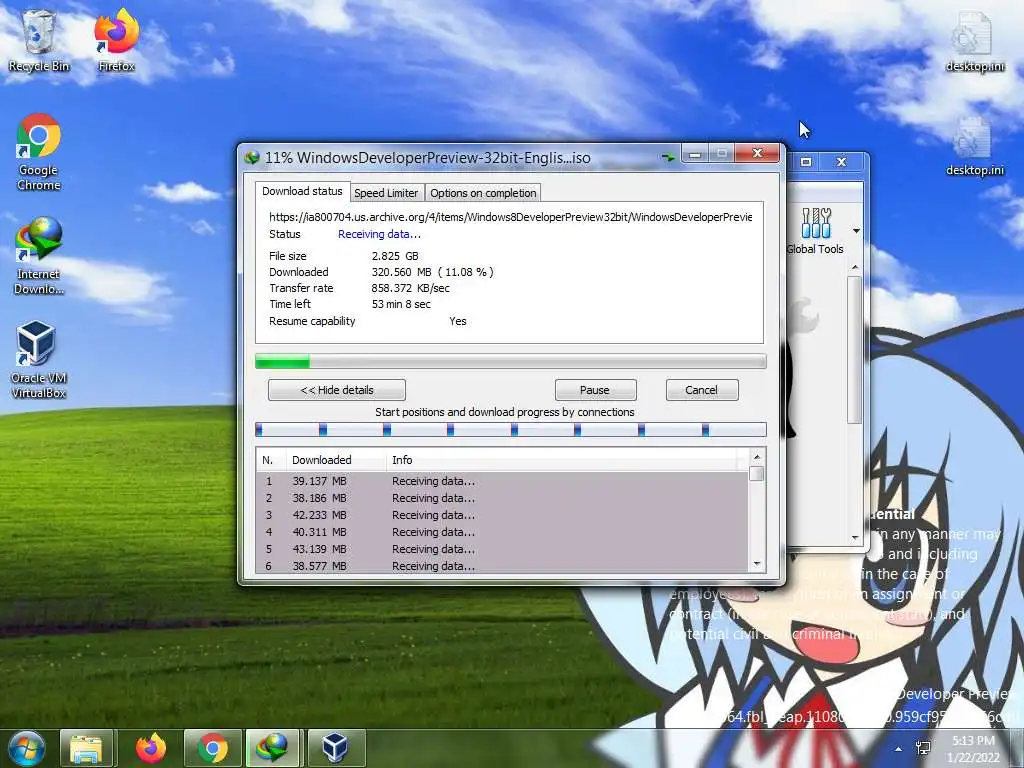The height and width of the screenshot is (768, 1024).
Task: Select connection row 6 with 38.577 MB
Action: pyautogui.click(x=502, y=566)
